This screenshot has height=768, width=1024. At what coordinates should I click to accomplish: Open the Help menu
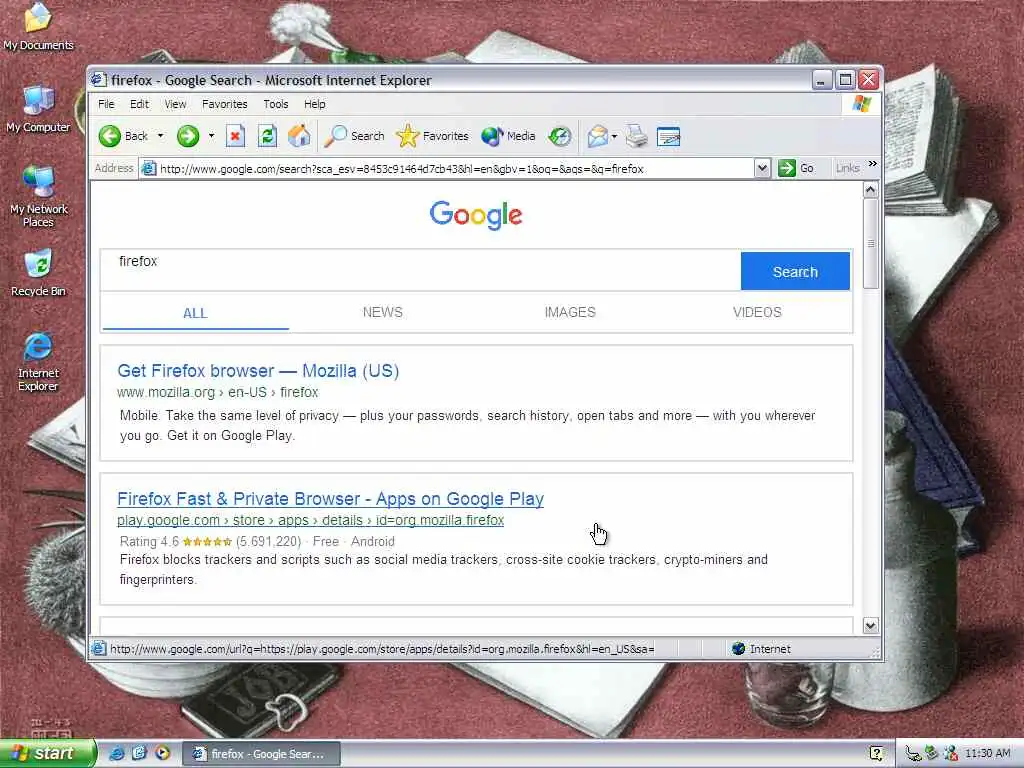pos(314,104)
